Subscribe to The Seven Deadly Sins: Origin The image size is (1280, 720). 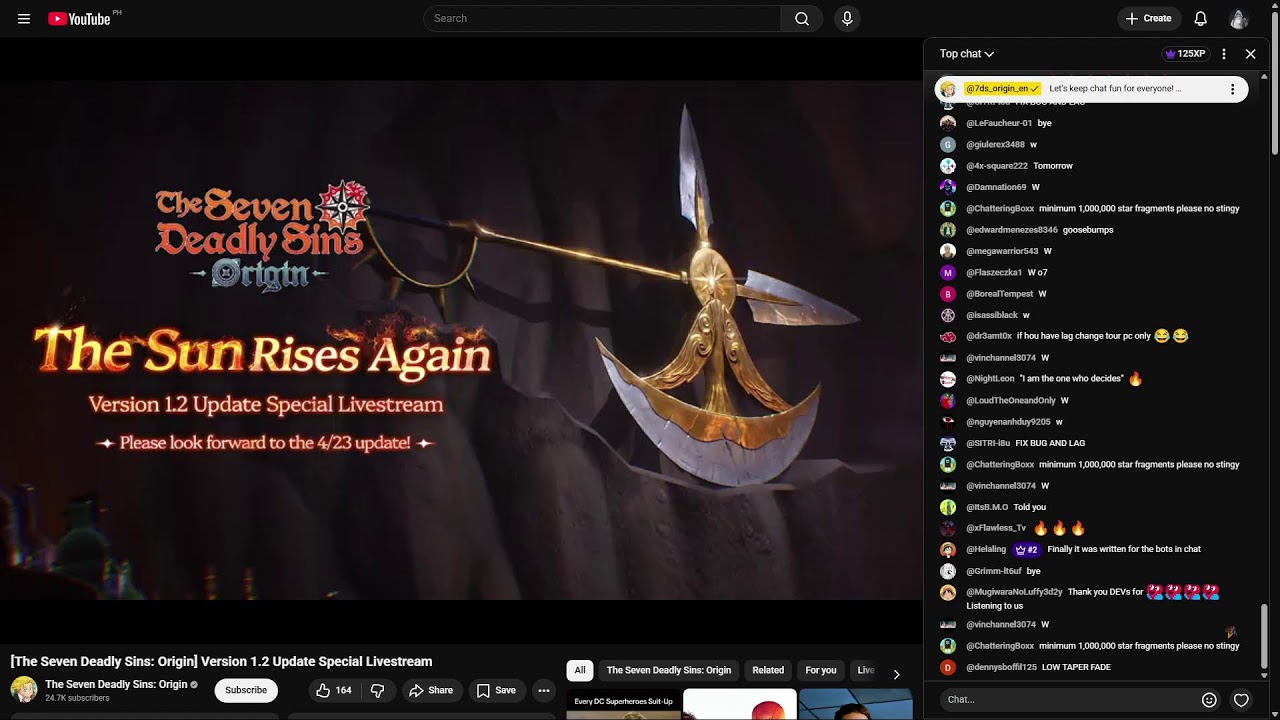pos(246,690)
